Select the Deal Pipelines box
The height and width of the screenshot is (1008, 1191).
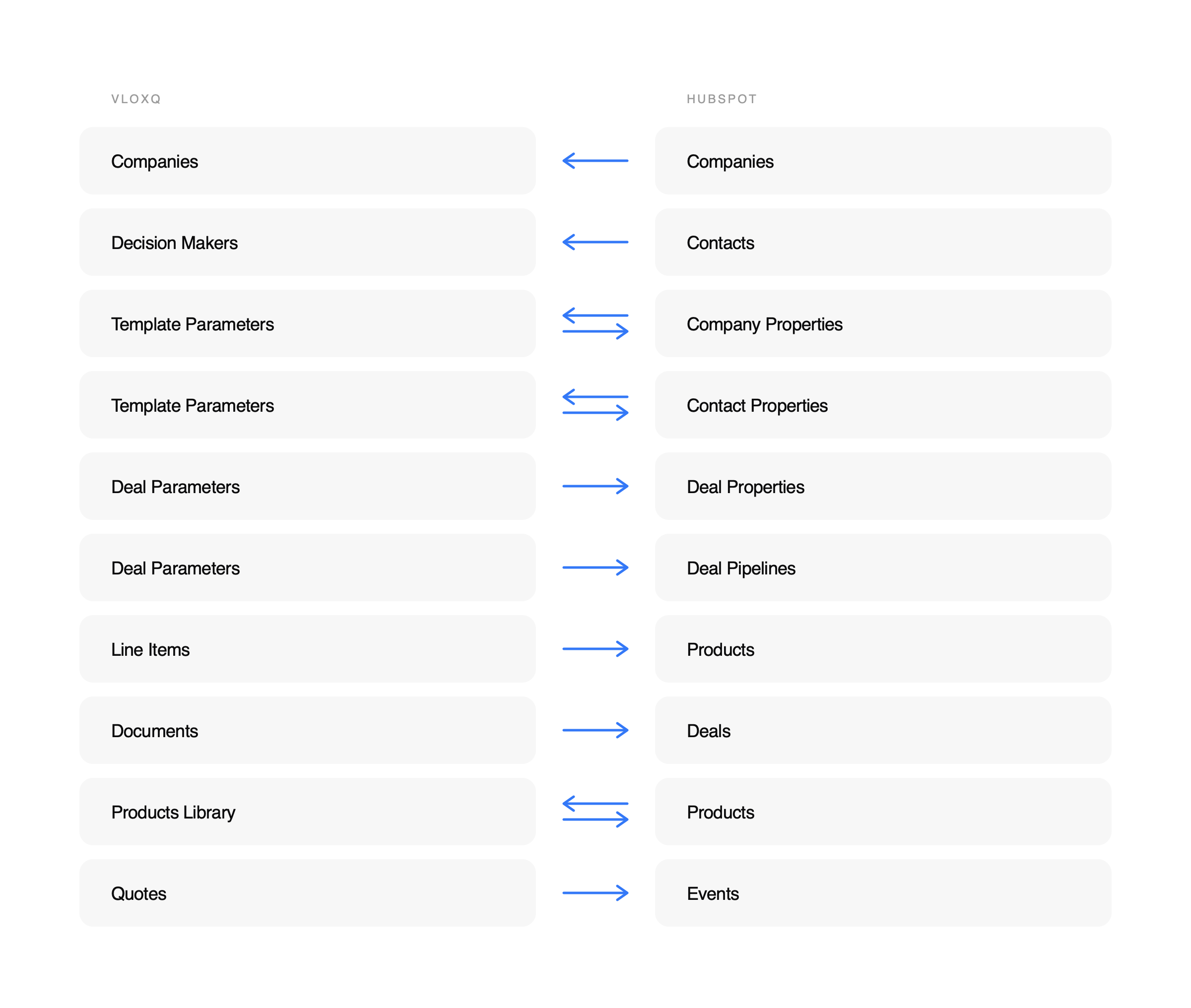tap(883, 567)
